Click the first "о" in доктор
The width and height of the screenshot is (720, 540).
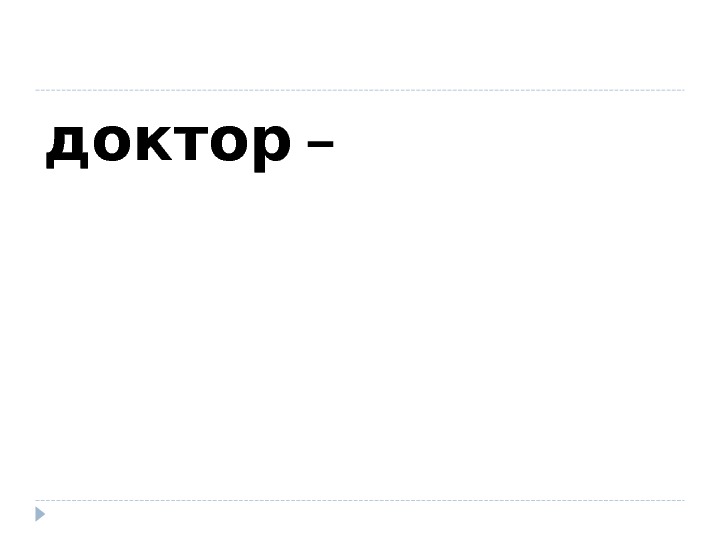(113, 142)
